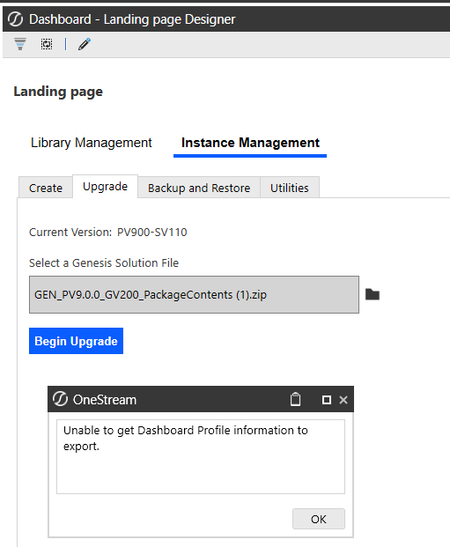Click OneStream logo in Dashboard title bar

15,19
